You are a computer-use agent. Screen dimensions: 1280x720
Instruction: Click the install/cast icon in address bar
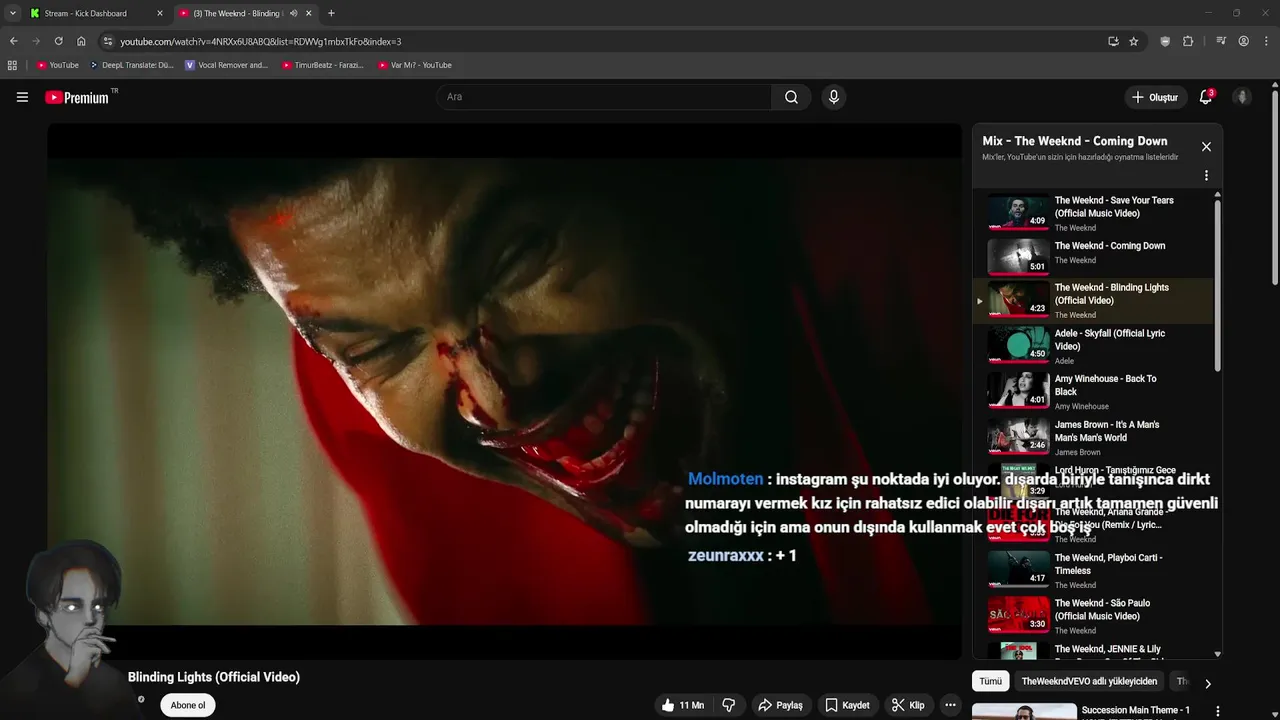tap(1113, 41)
